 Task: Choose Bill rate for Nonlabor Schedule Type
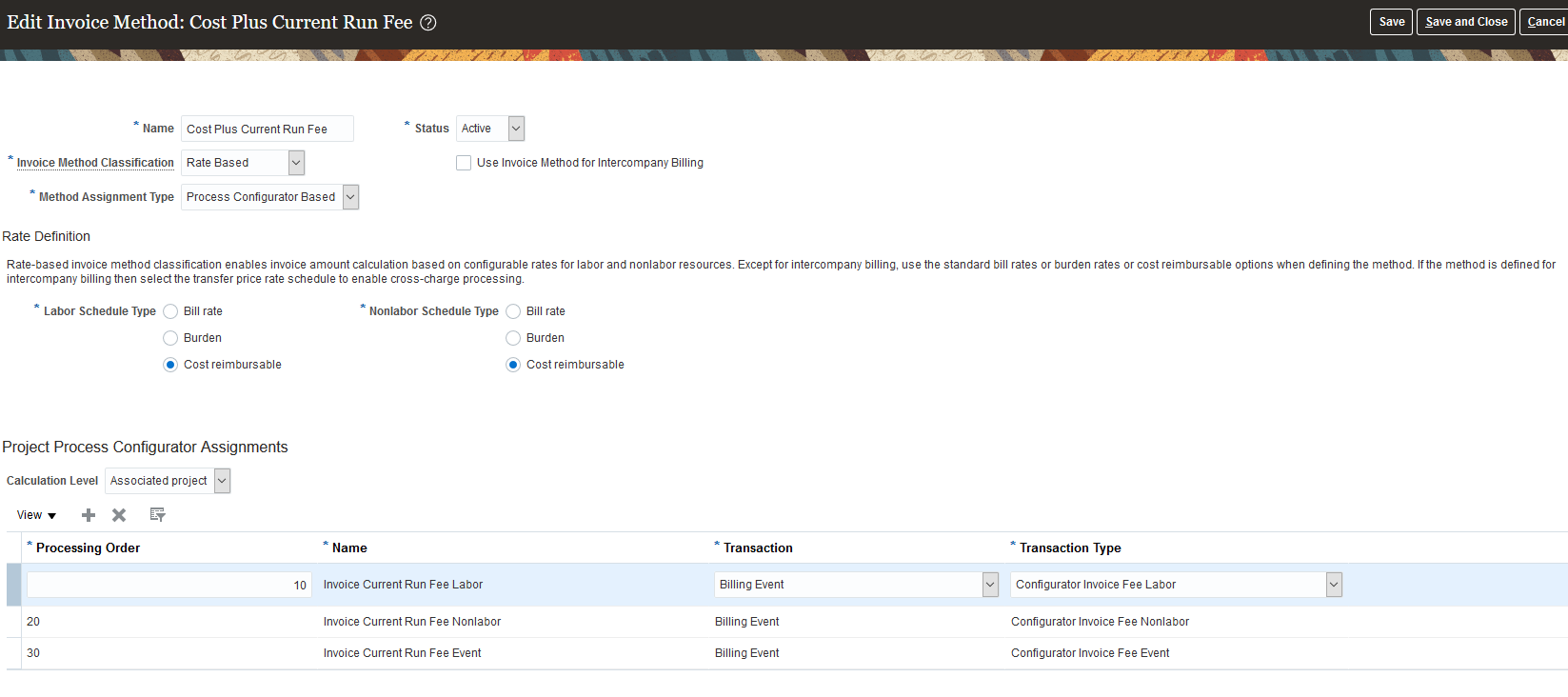[513, 311]
